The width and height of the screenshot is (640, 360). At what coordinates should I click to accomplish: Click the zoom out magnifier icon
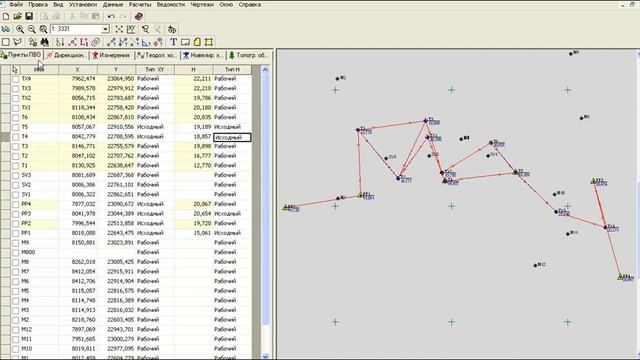tap(31, 29)
